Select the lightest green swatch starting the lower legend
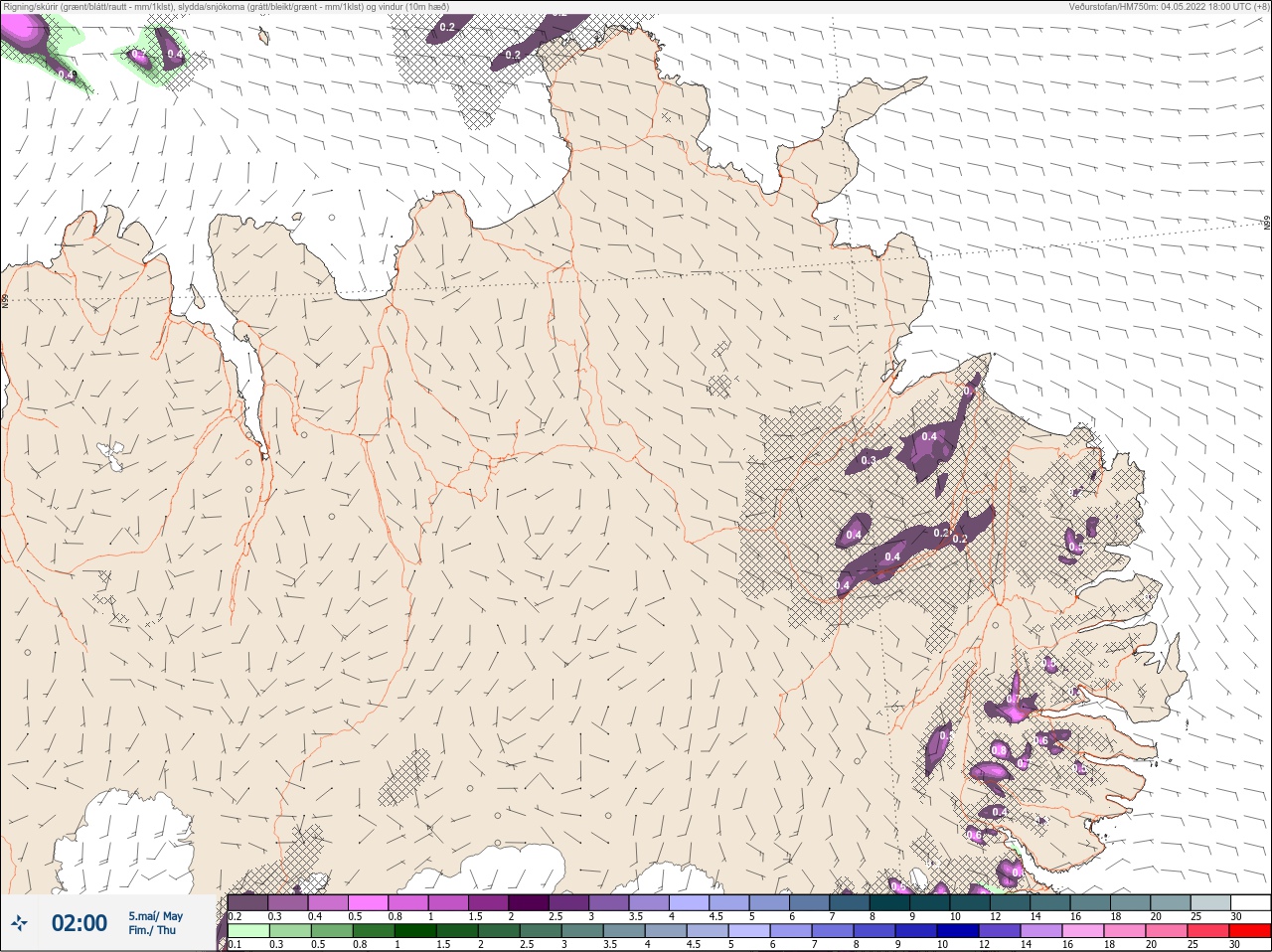1272x952 pixels. point(248,931)
